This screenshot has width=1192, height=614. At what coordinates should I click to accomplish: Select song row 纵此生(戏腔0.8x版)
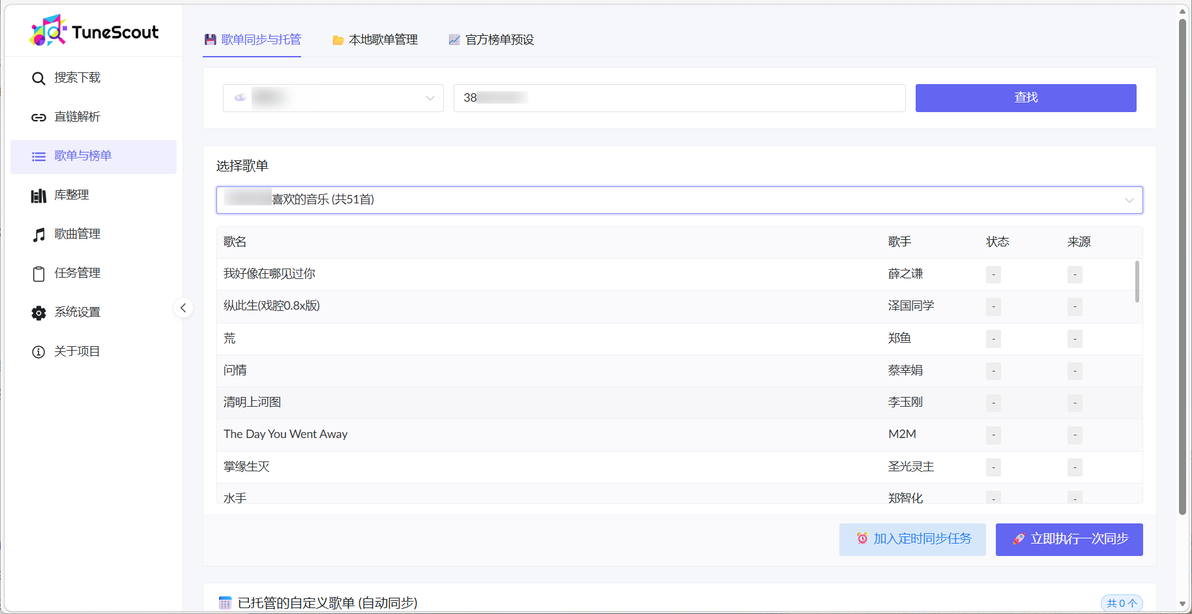click(x=679, y=306)
